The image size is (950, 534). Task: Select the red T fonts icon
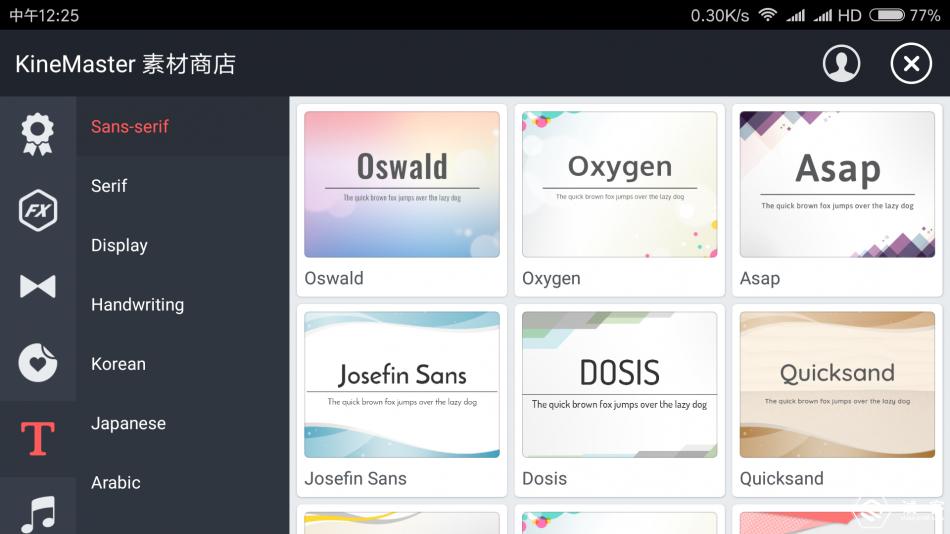pyautogui.click(x=38, y=438)
